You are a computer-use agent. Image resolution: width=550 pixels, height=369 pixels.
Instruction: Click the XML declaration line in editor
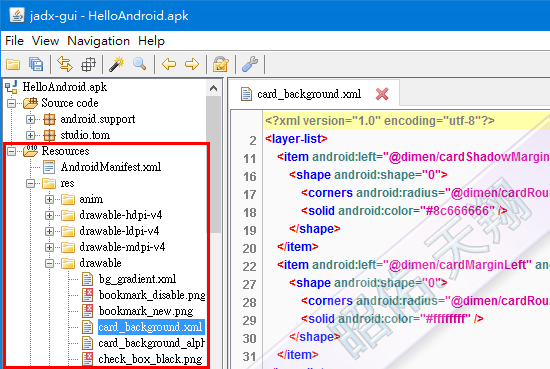[406, 121]
